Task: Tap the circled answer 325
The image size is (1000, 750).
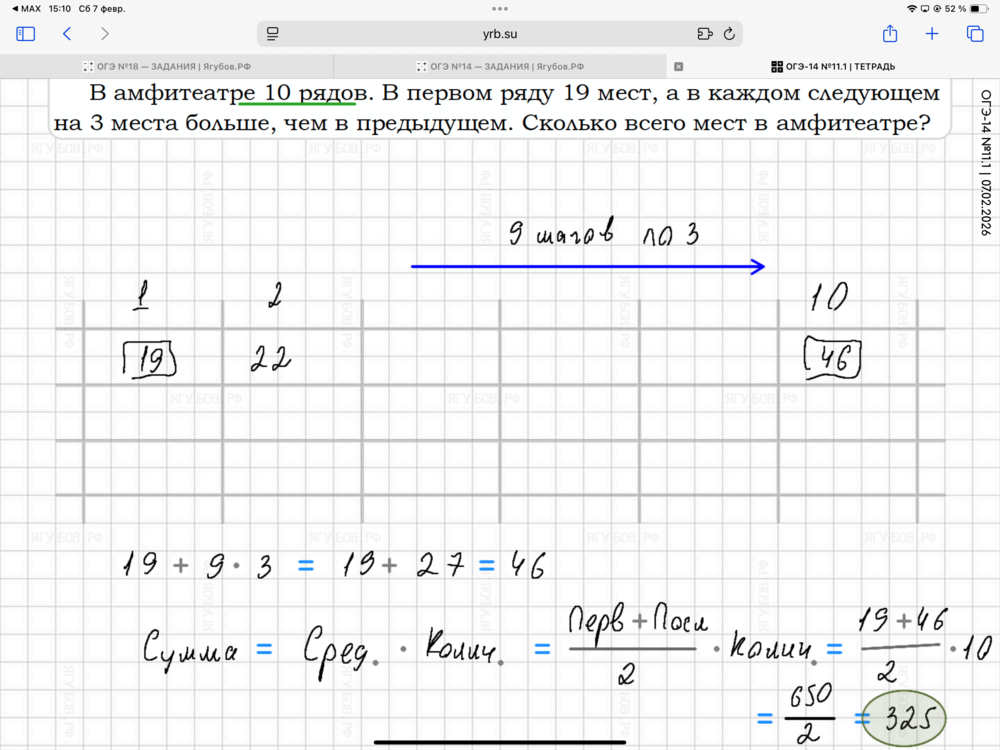Action: 903,717
